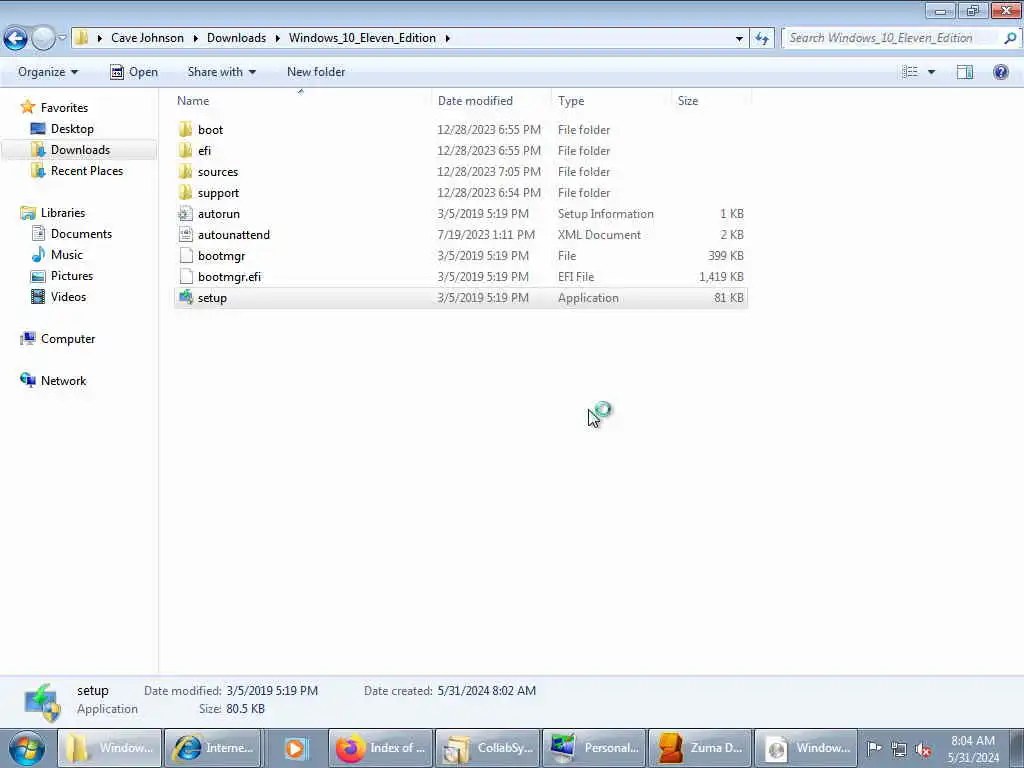Image resolution: width=1024 pixels, height=768 pixels.
Task: Click the Windows Start orb
Action: point(27,748)
